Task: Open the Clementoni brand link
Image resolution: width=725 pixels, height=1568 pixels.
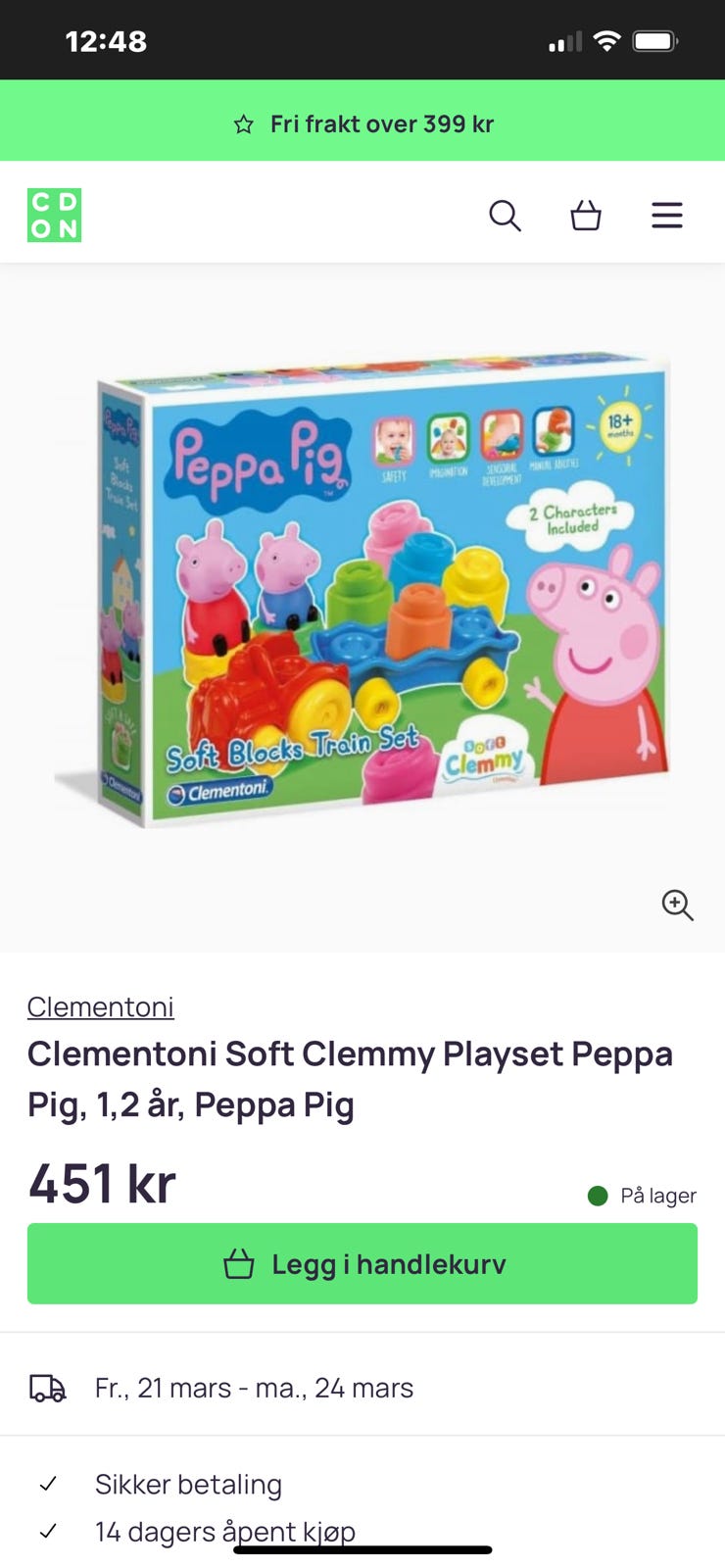Action: tap(101, 1006)
